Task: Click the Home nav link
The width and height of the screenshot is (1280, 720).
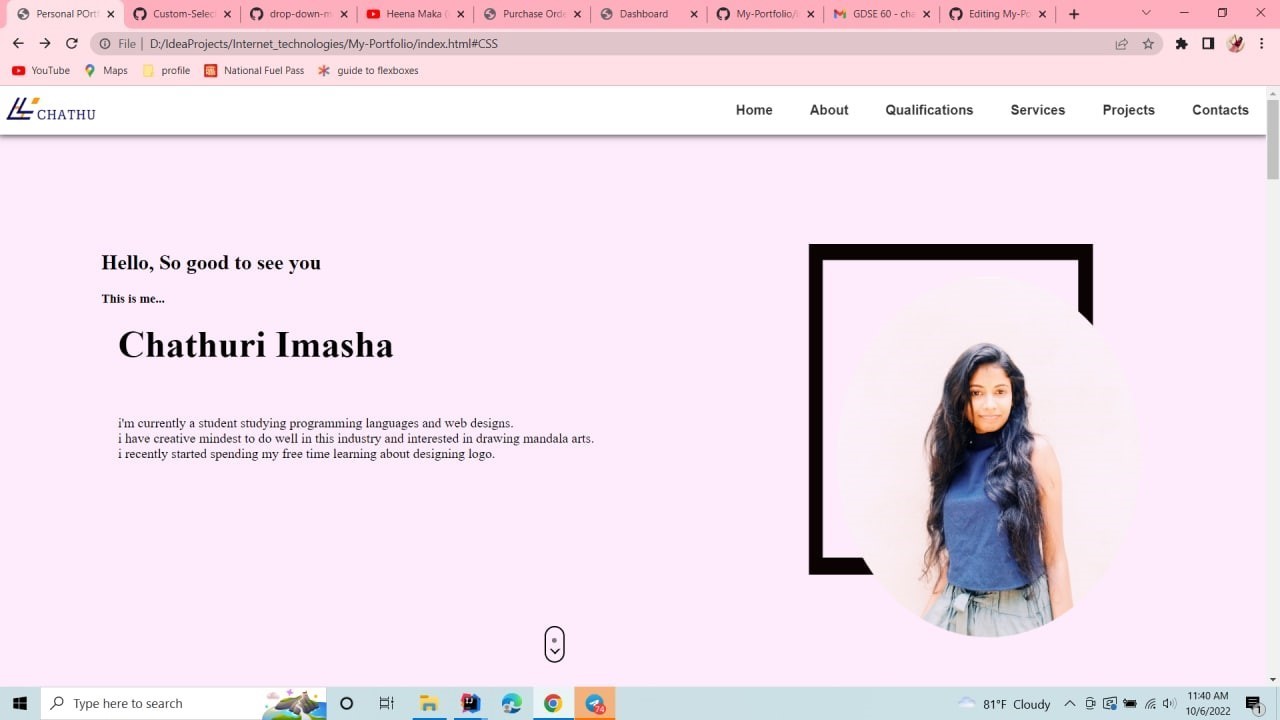Action: [754, 110]
